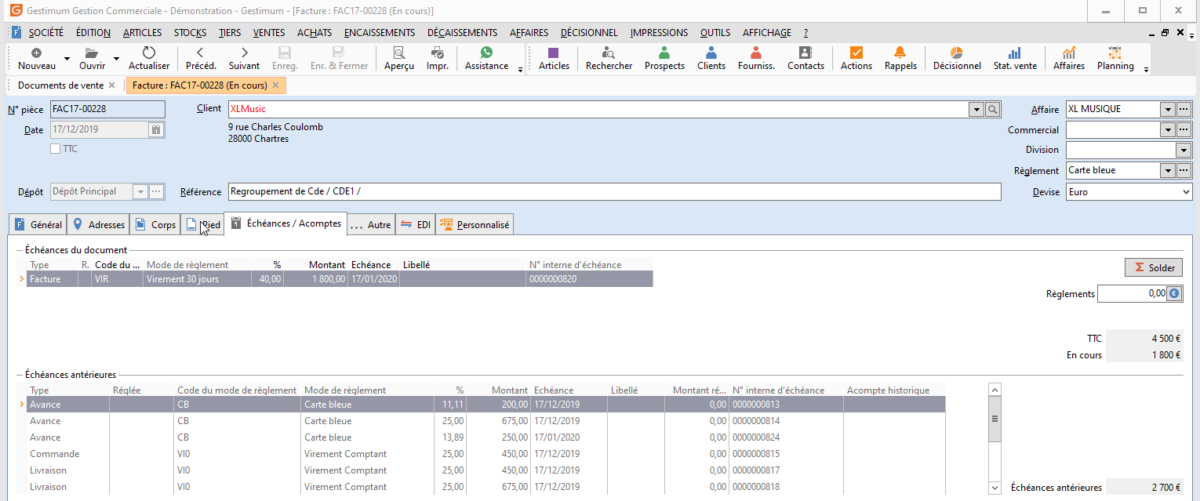Viewport: 1200px width, 501px height.
Task: Switch to the Général tab
Action: point(38,225)
